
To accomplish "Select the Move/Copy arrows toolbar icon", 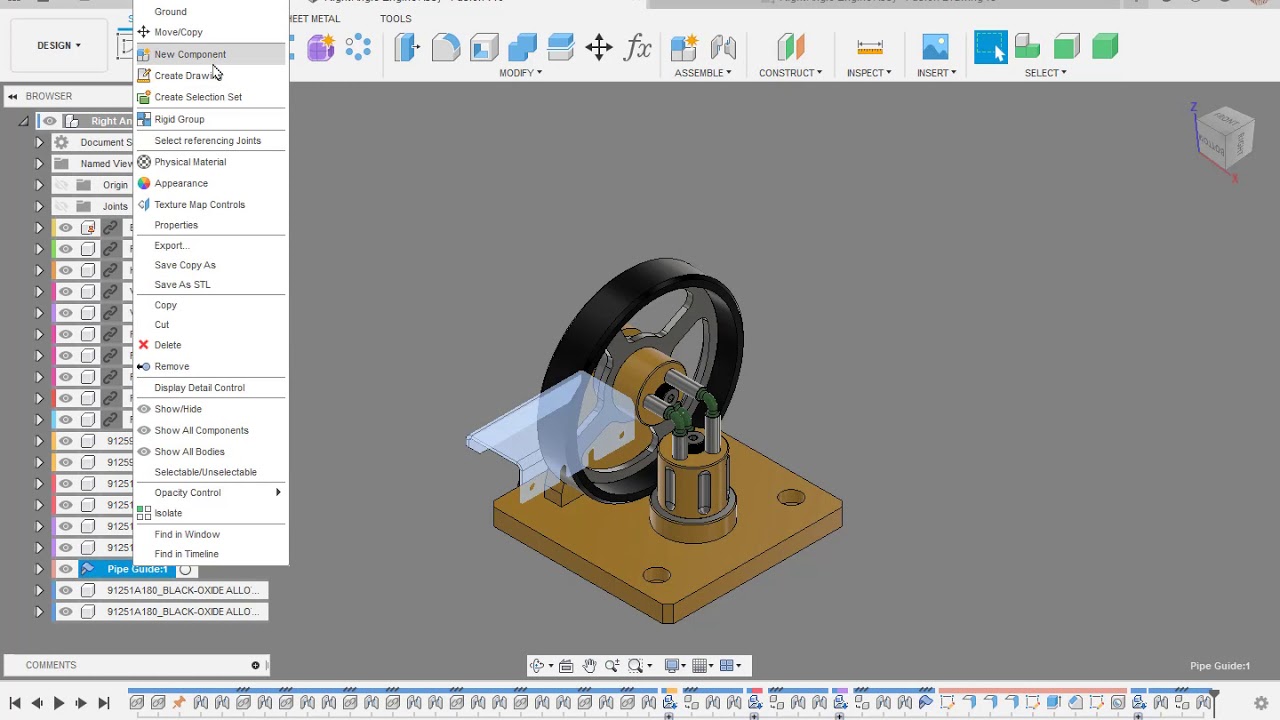I will click(599, 47).
